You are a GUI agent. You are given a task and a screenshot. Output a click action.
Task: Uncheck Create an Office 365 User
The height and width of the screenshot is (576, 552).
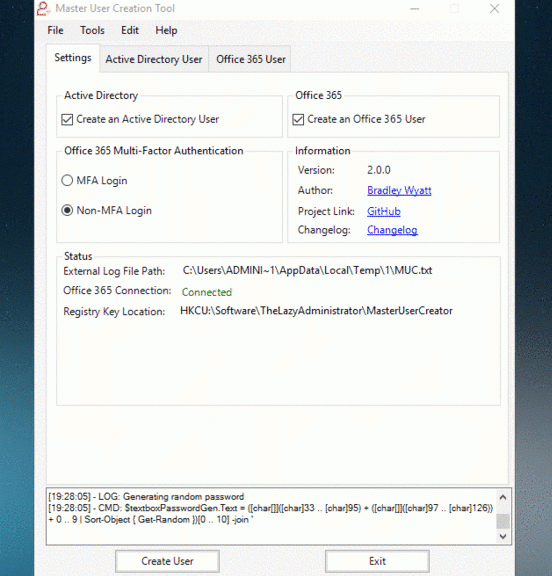click(x=298, y=120)
